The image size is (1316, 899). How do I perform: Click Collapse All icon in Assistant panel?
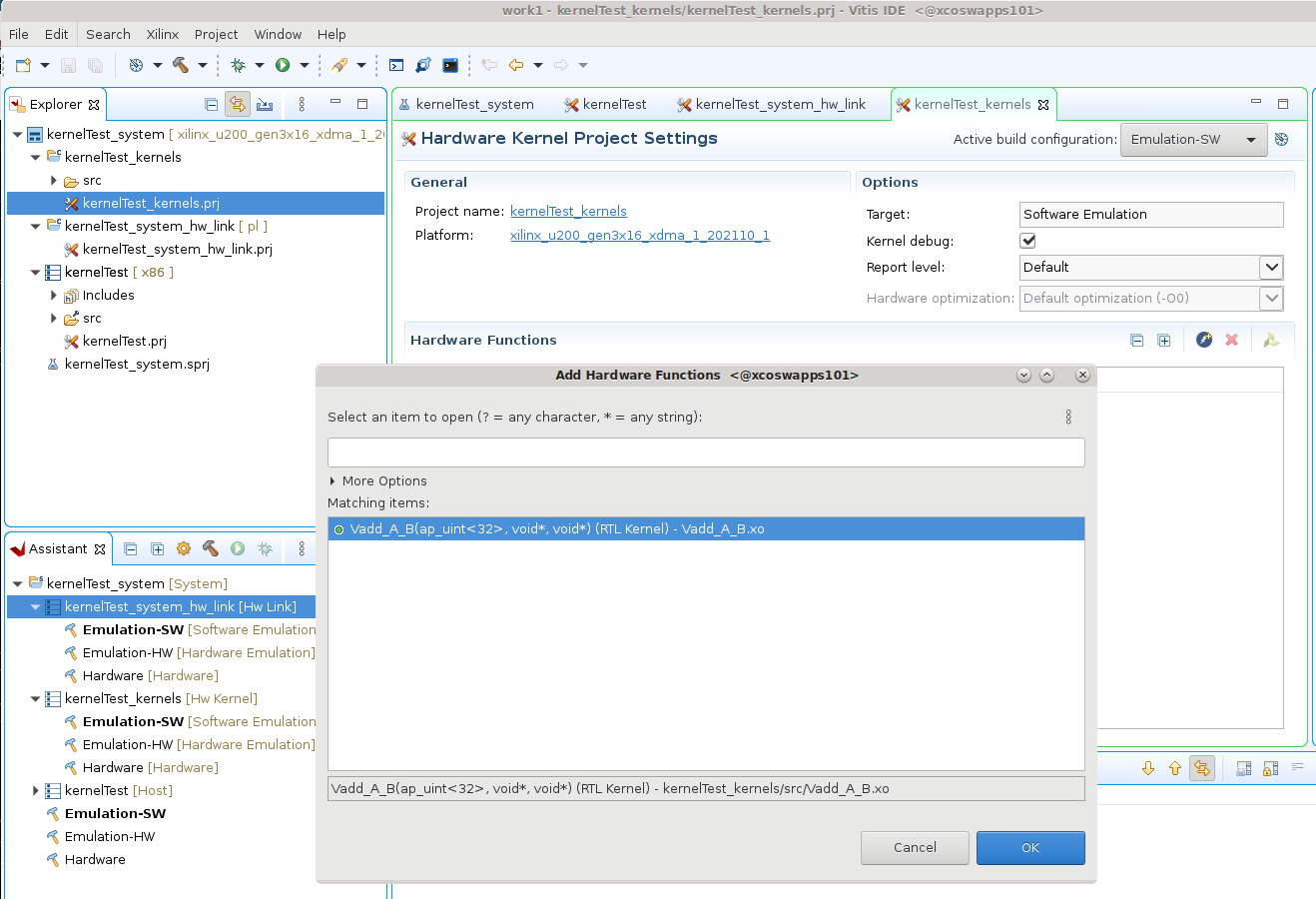click(131, 548)
